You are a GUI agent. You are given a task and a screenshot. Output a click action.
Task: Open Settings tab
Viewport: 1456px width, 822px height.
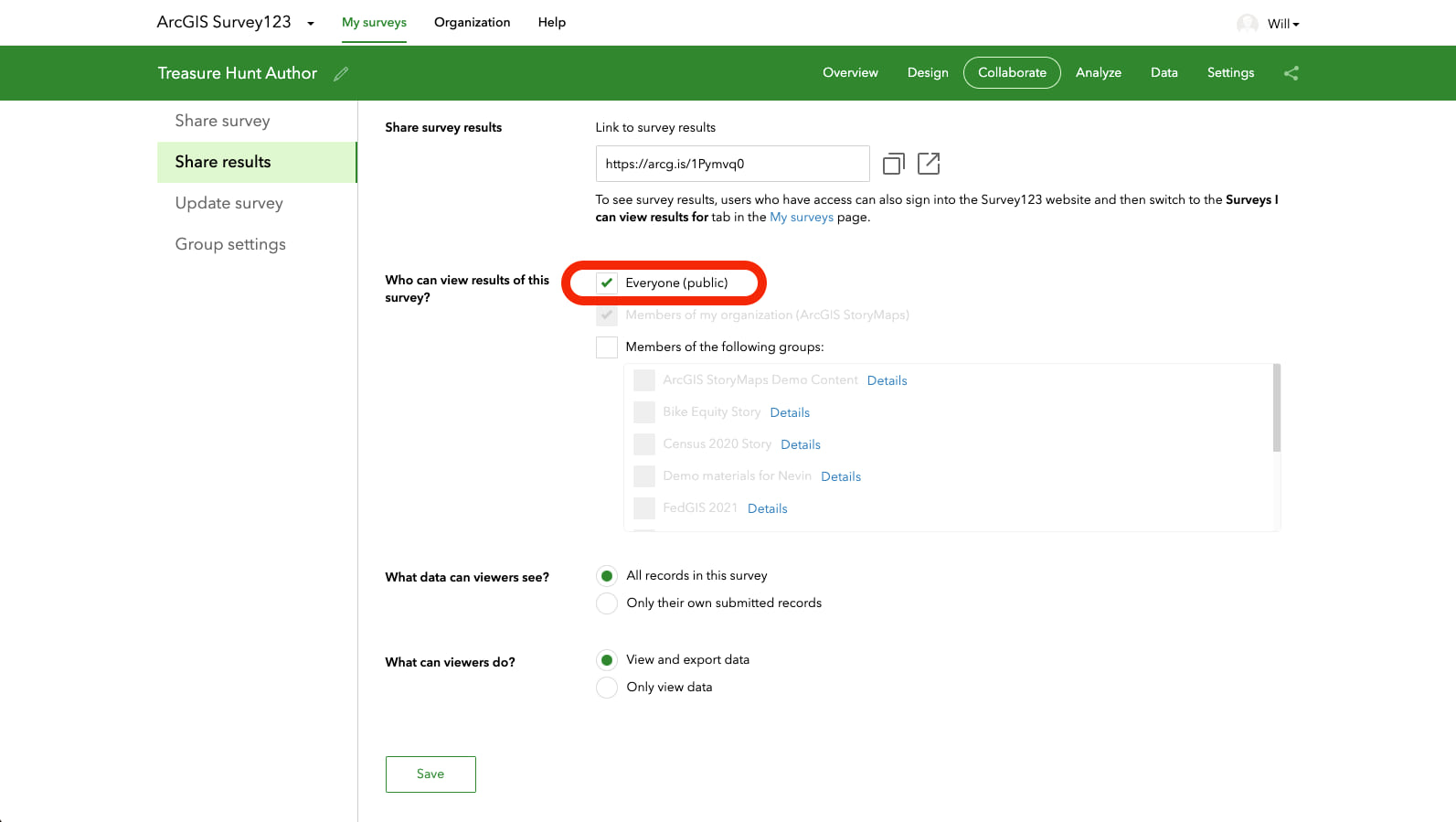[1230, 72]
